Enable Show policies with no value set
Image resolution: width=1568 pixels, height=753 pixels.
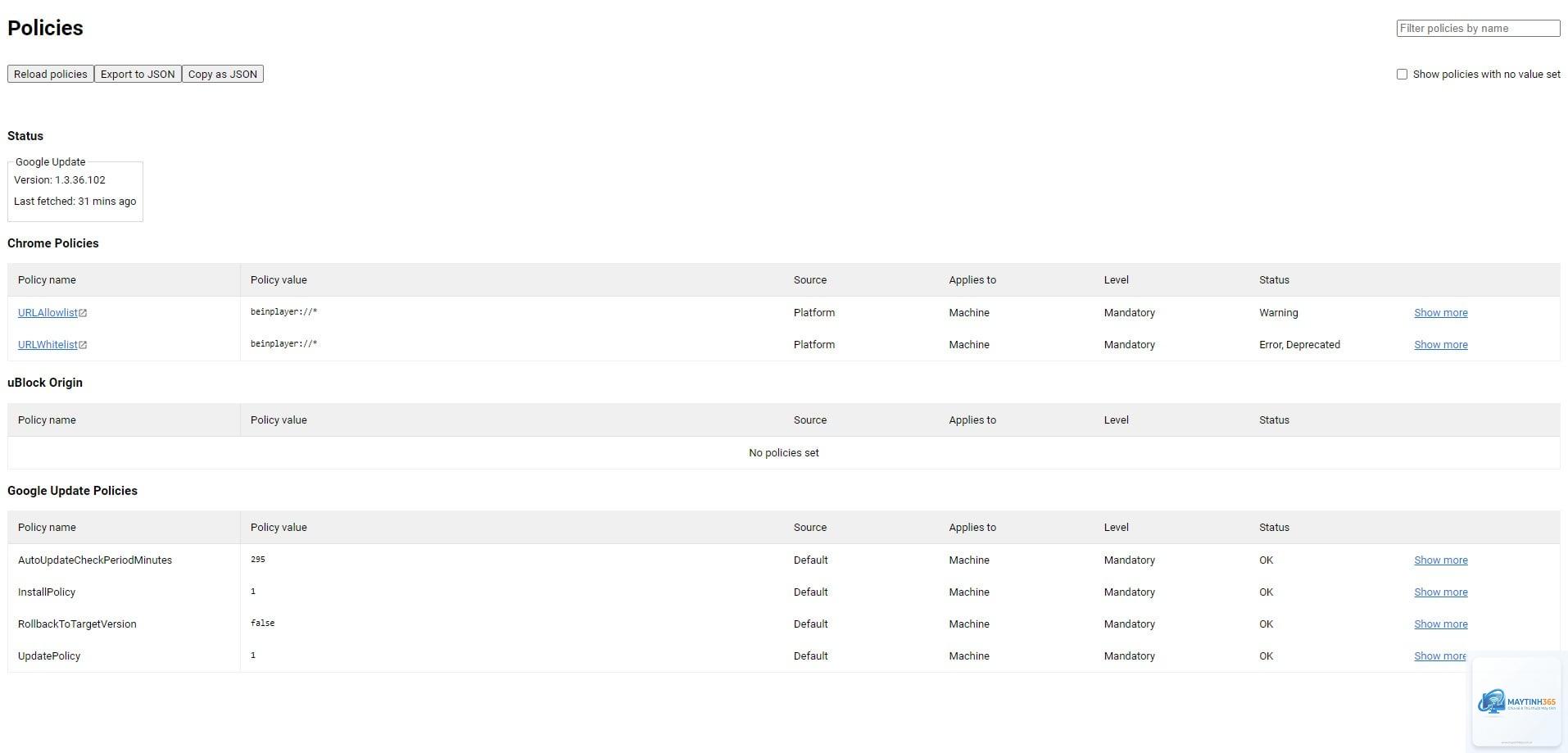pyautogui.click(x=1402, y=74)
